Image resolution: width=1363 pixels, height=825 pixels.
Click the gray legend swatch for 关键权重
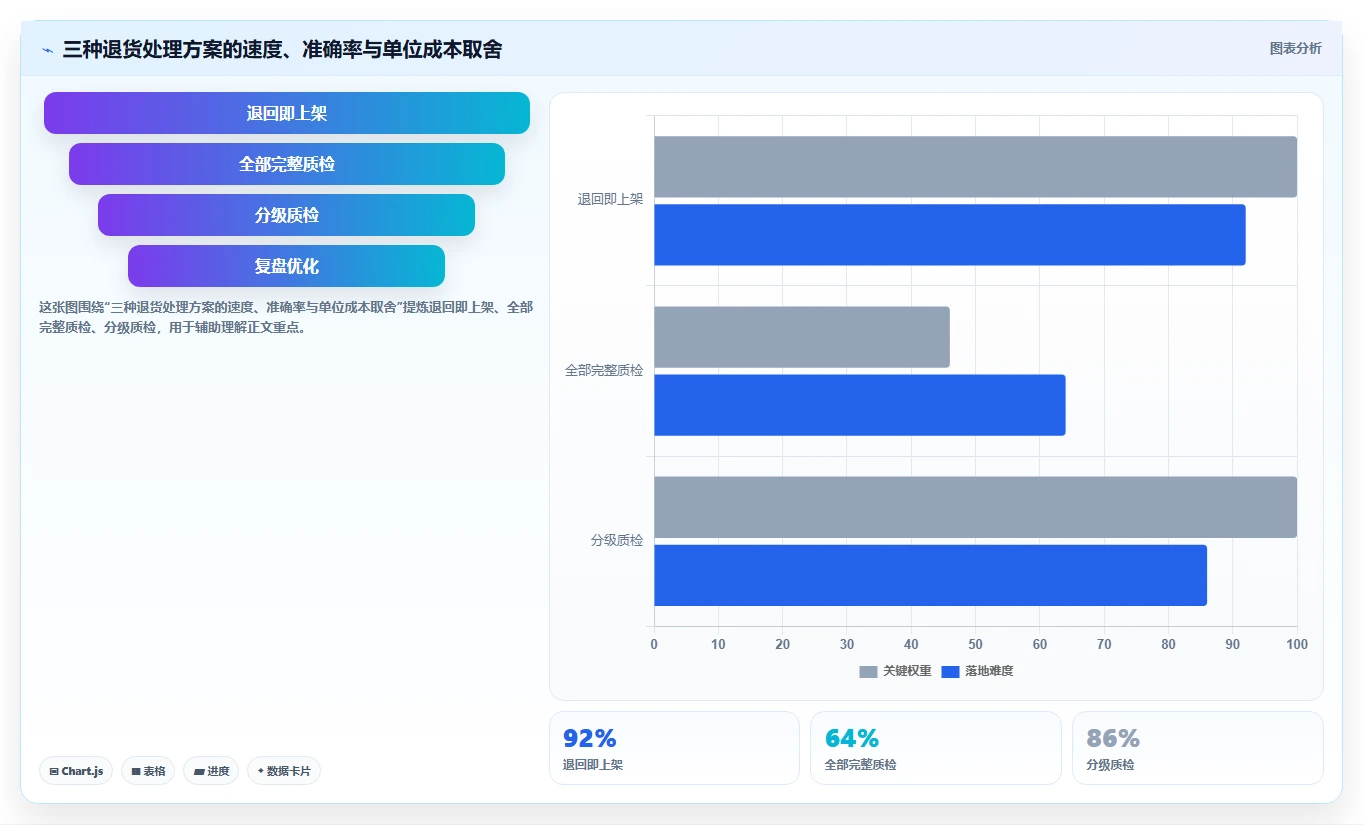click(x=868, y=672)
